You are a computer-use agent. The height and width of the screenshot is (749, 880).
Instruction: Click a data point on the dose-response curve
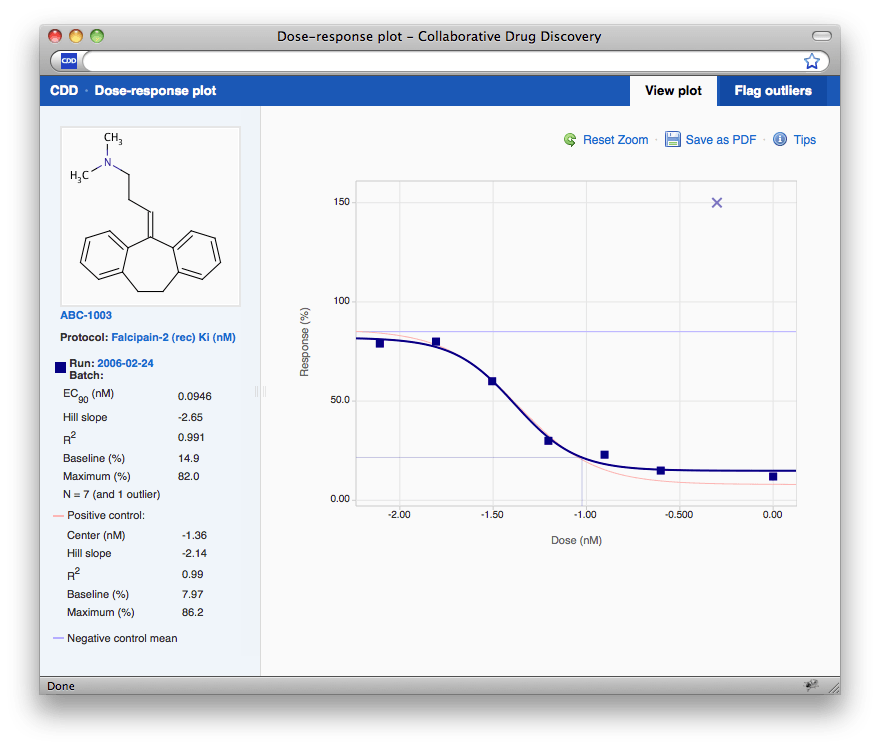coord(494,380)
